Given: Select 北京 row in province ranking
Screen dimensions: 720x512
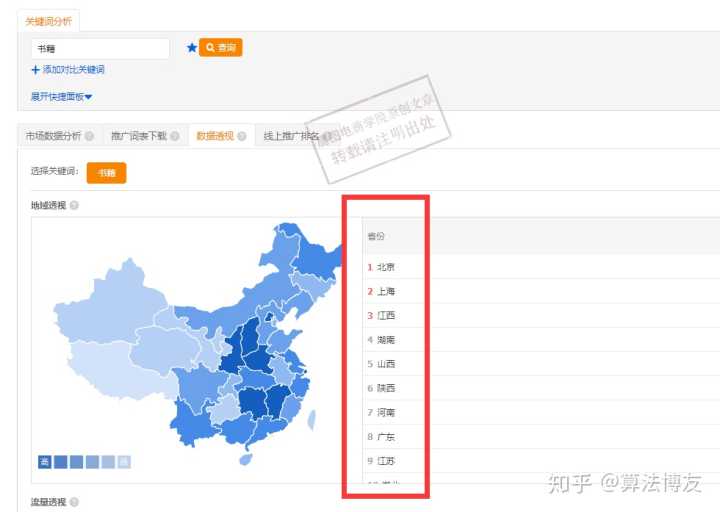Looking at the screenshot, I should [x=385, y=267].
